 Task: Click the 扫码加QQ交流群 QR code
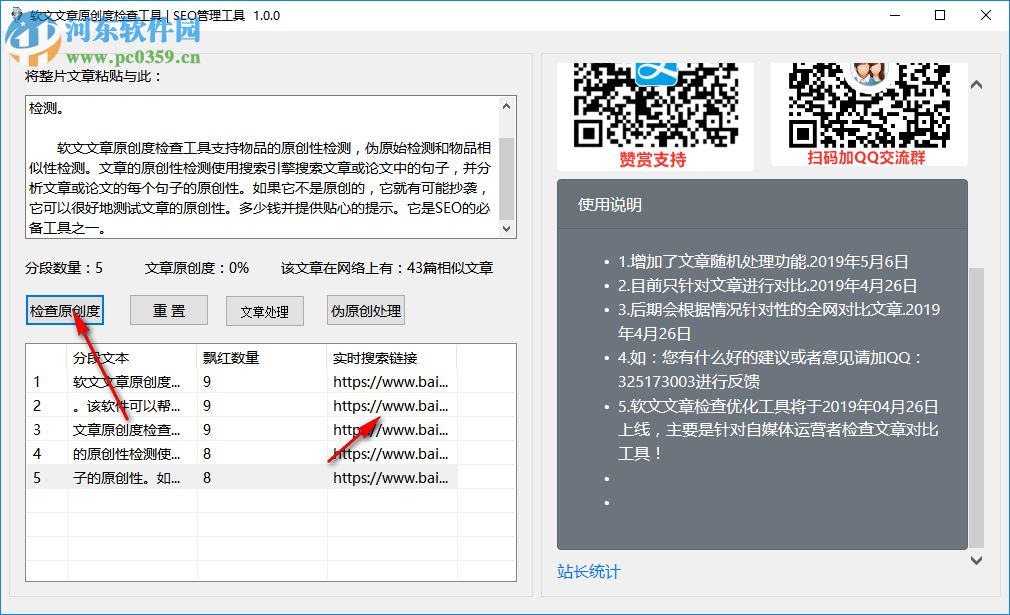point(869,113)
